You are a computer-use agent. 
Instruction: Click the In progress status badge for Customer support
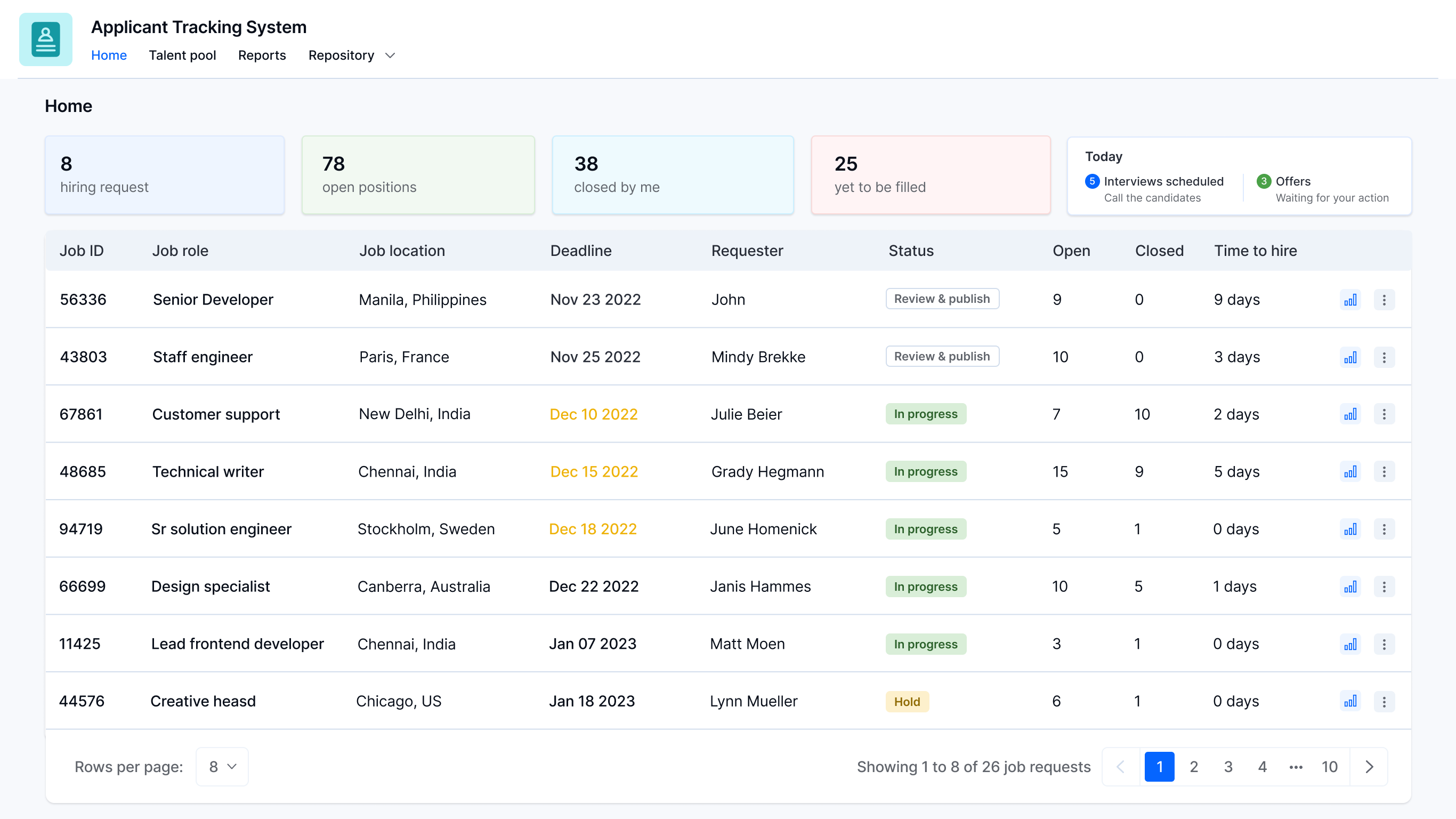point(925,414)
